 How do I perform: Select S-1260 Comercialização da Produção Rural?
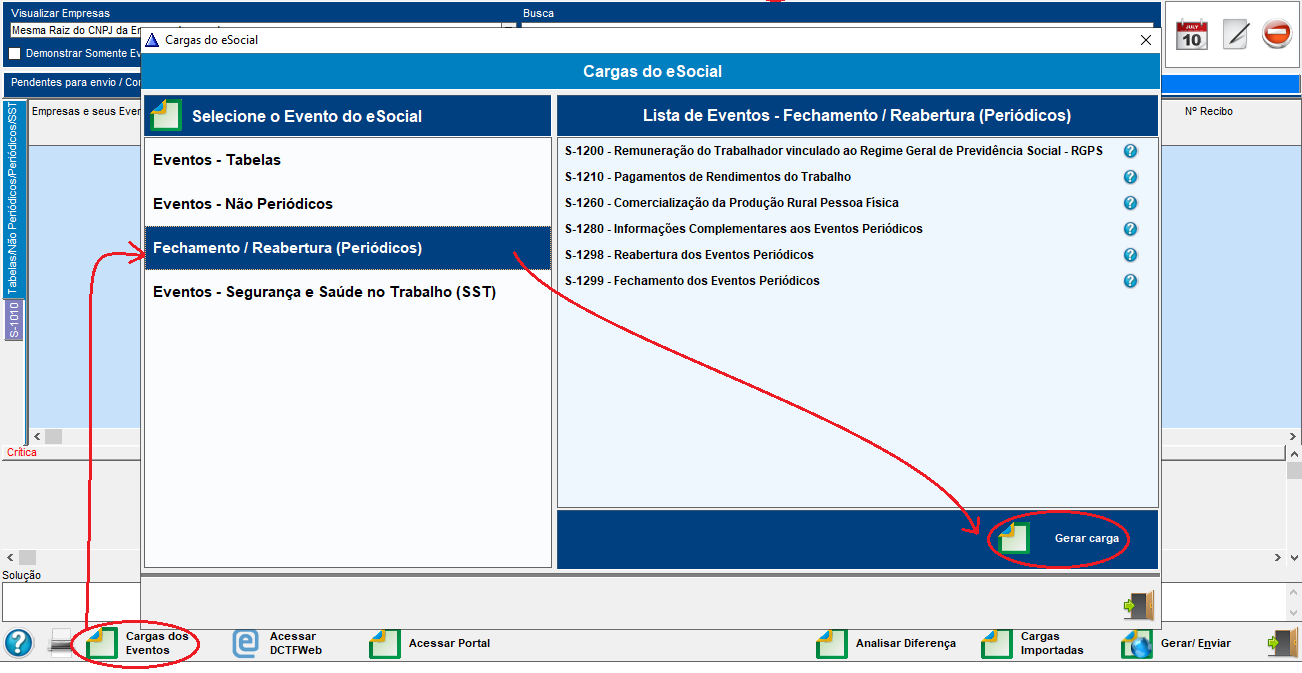731,203
